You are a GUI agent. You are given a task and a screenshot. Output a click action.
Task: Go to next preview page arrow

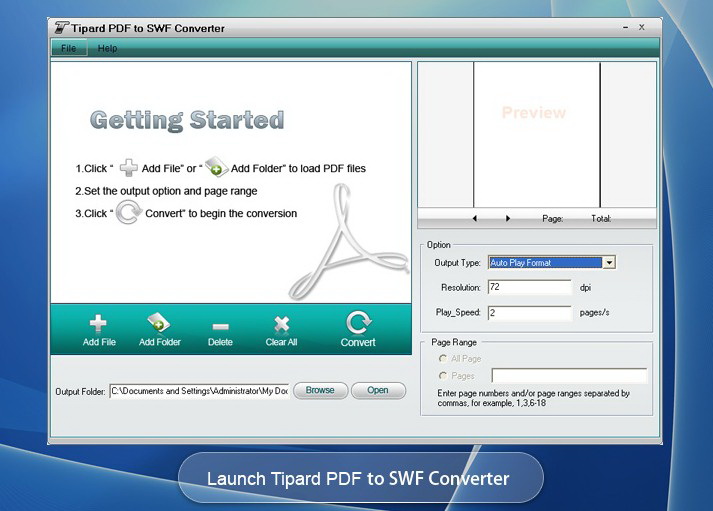click(x=508, y=218)
